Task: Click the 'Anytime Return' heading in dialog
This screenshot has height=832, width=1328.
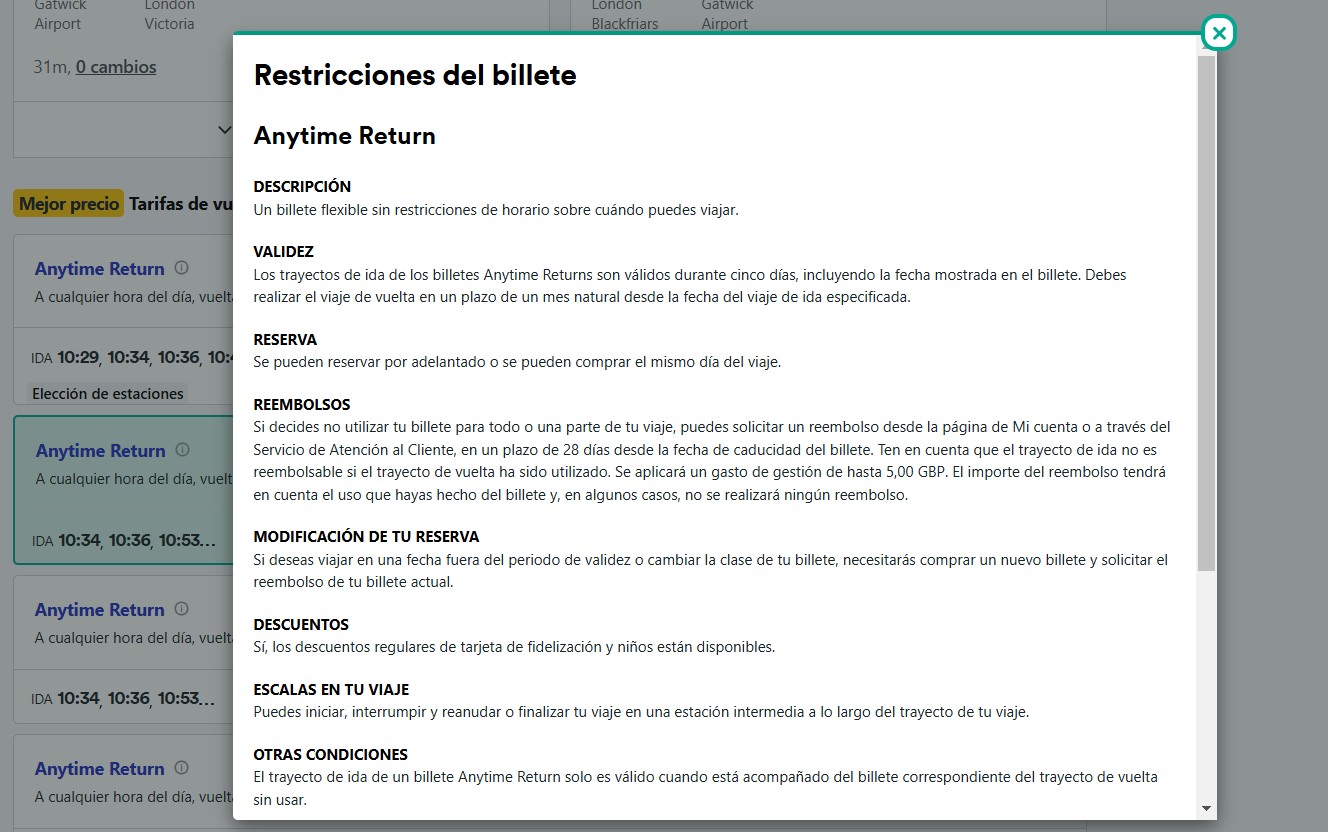Action: [x=345, y=136]
